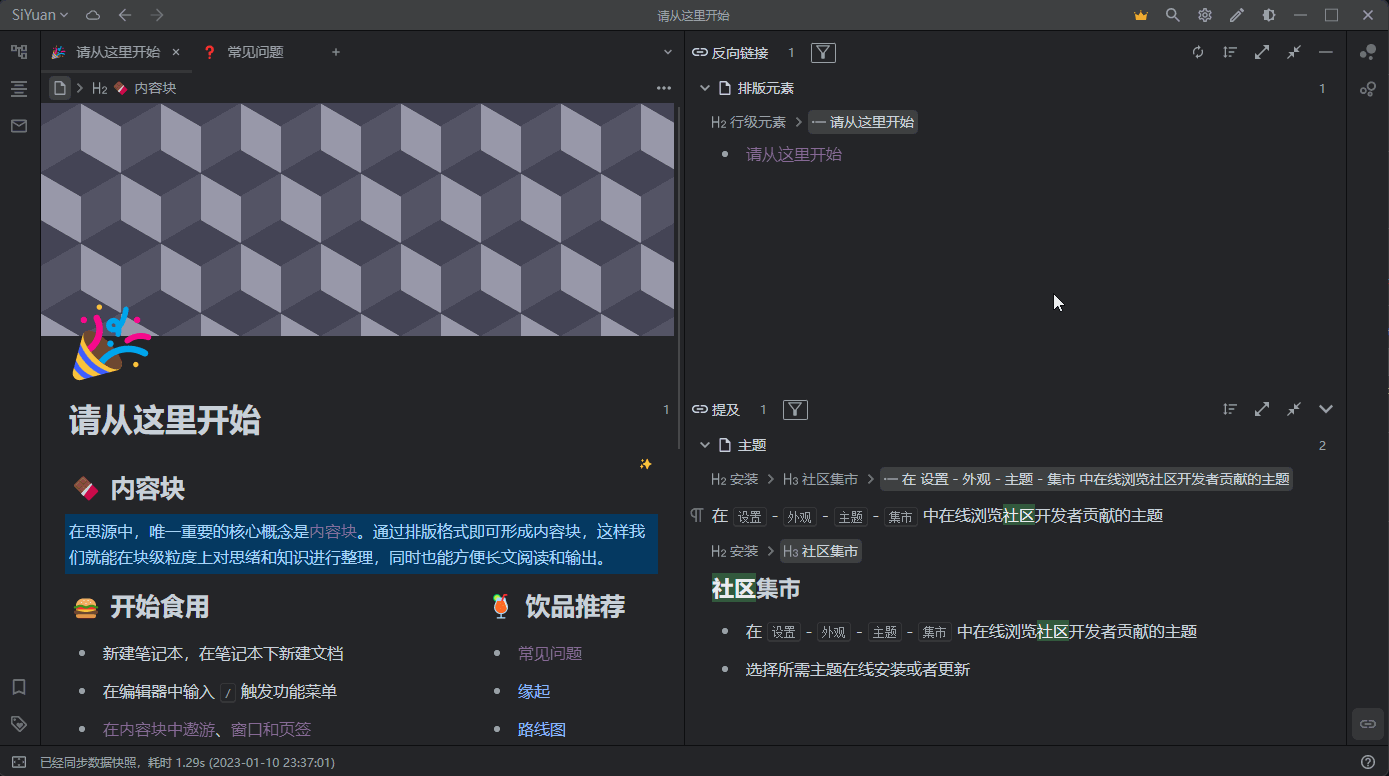Open the global graph panel icon

1368,89
